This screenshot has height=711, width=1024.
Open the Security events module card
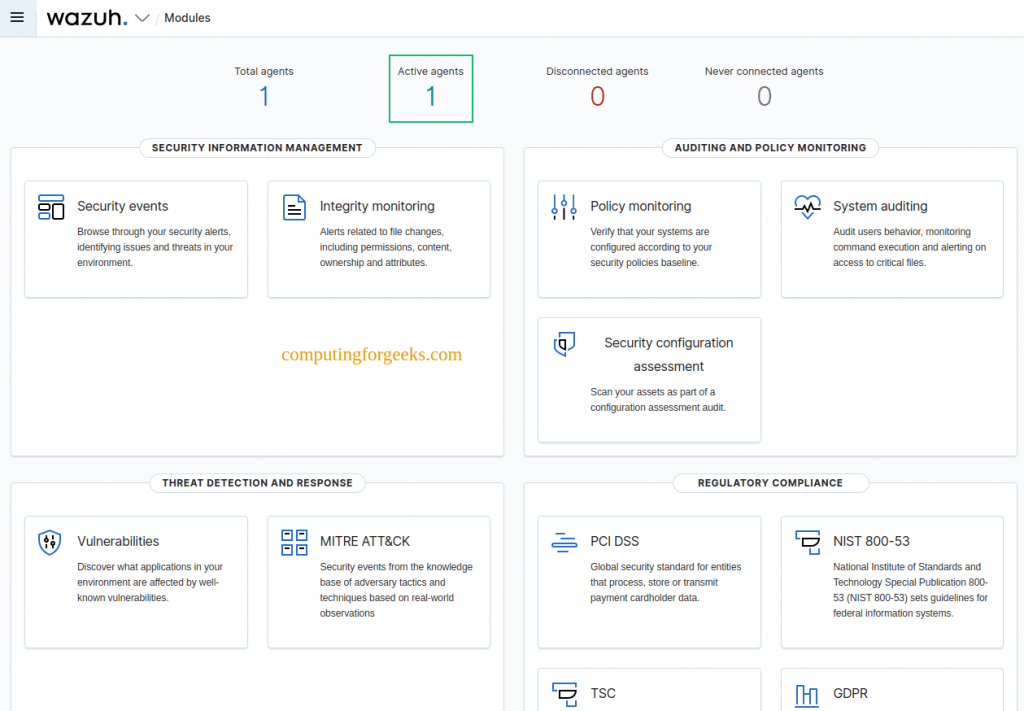(136, 238)
